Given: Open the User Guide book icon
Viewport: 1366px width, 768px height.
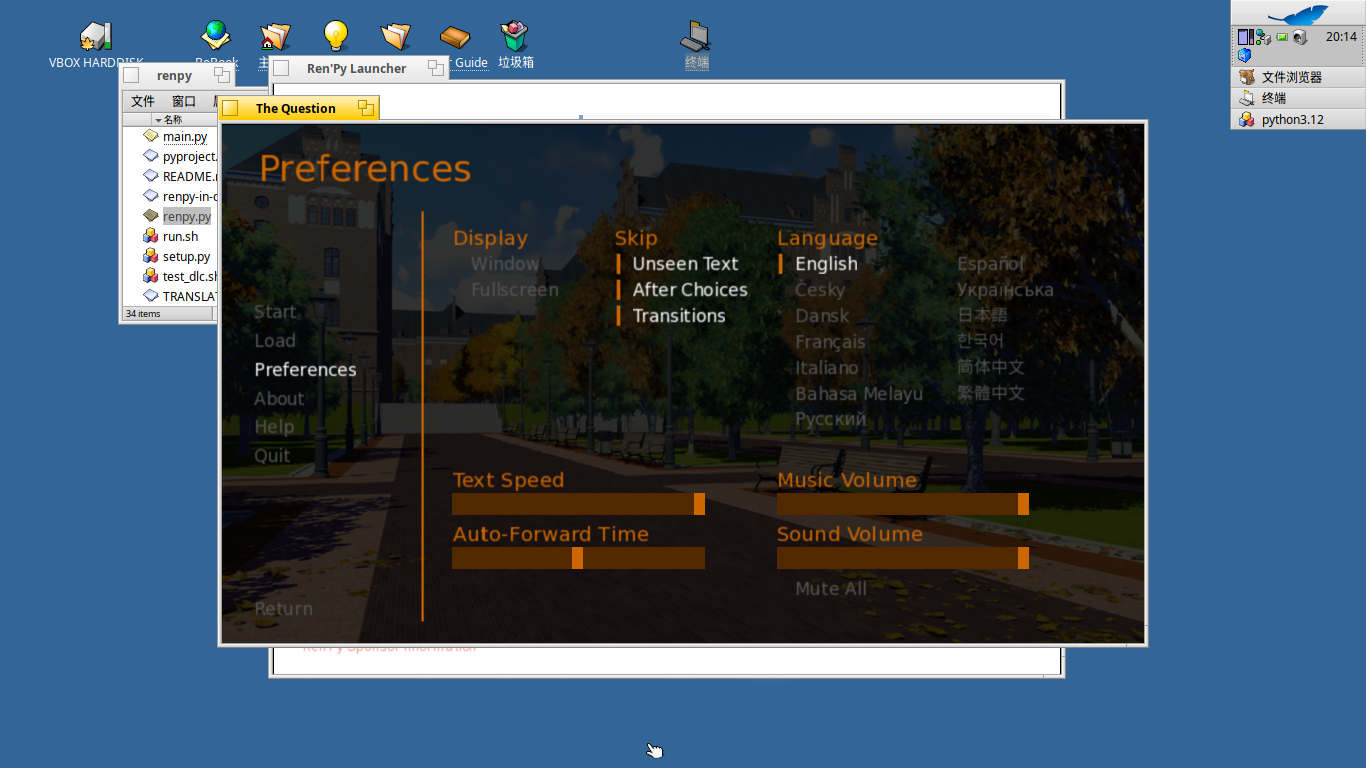Looking at the screenshot, I should (x=455, y=37).
